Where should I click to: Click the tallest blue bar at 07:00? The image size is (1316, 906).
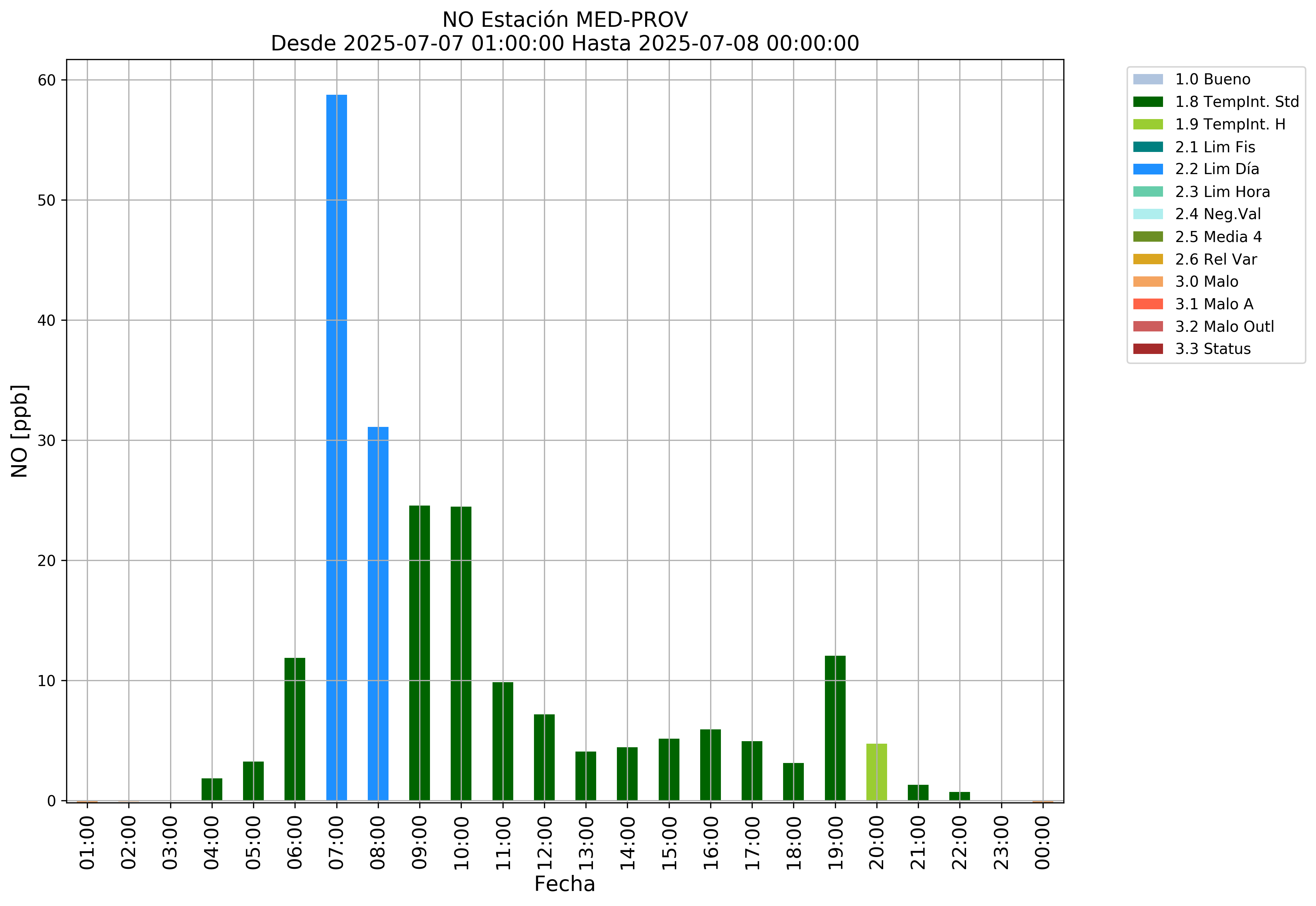(x=337, y=448)
